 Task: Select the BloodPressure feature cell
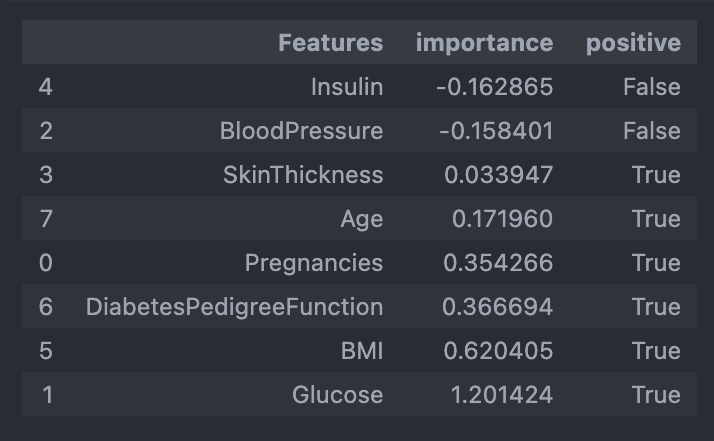pyautogui.click(x=301, y=131)
